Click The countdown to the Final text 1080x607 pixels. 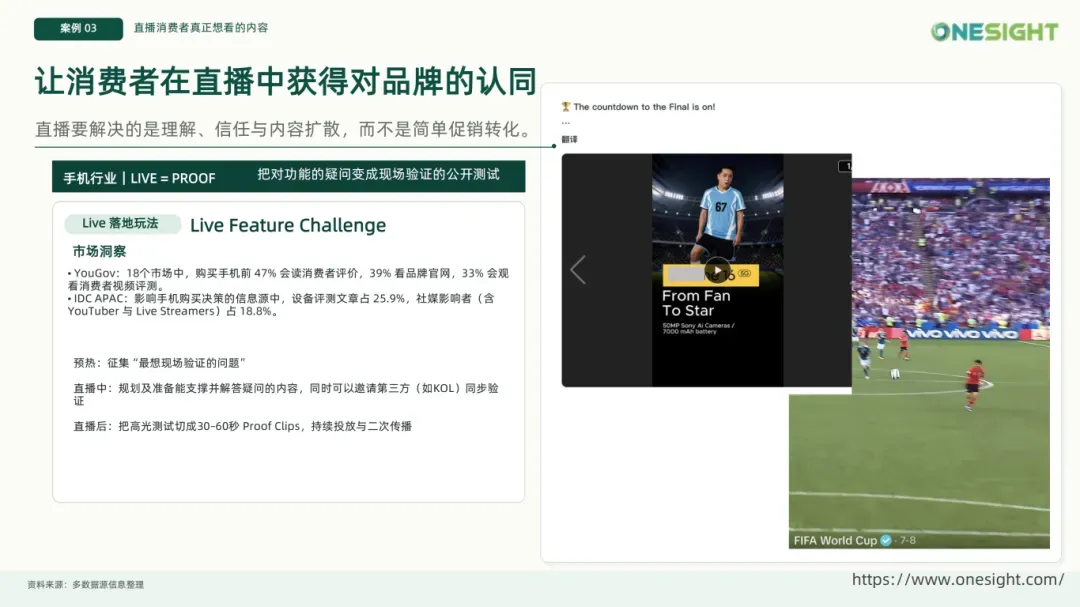pyautogui.click(x=644, y=107)
